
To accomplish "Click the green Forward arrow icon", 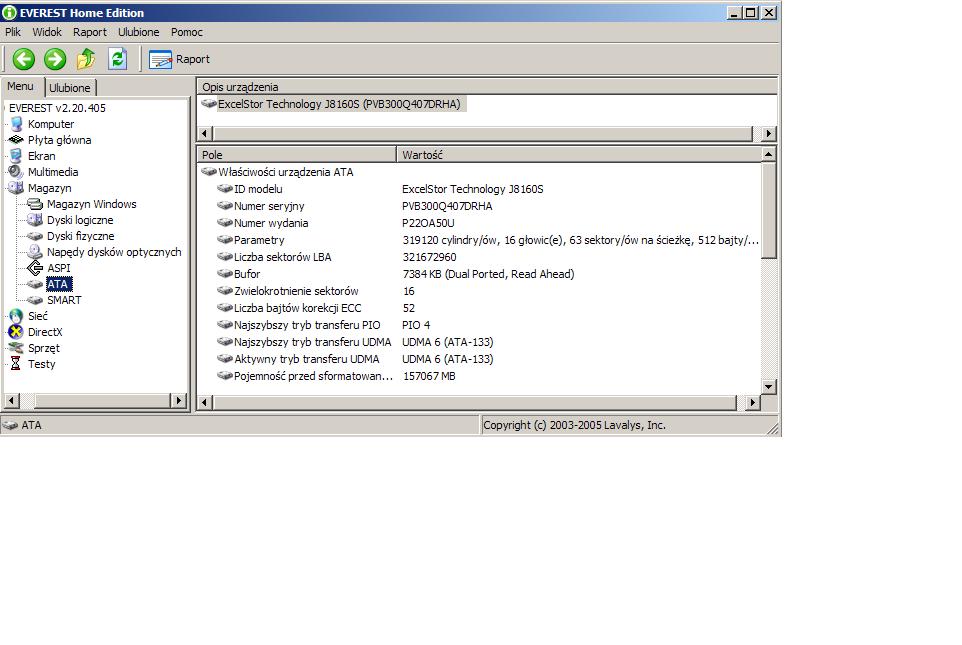I will click(55, 60).
